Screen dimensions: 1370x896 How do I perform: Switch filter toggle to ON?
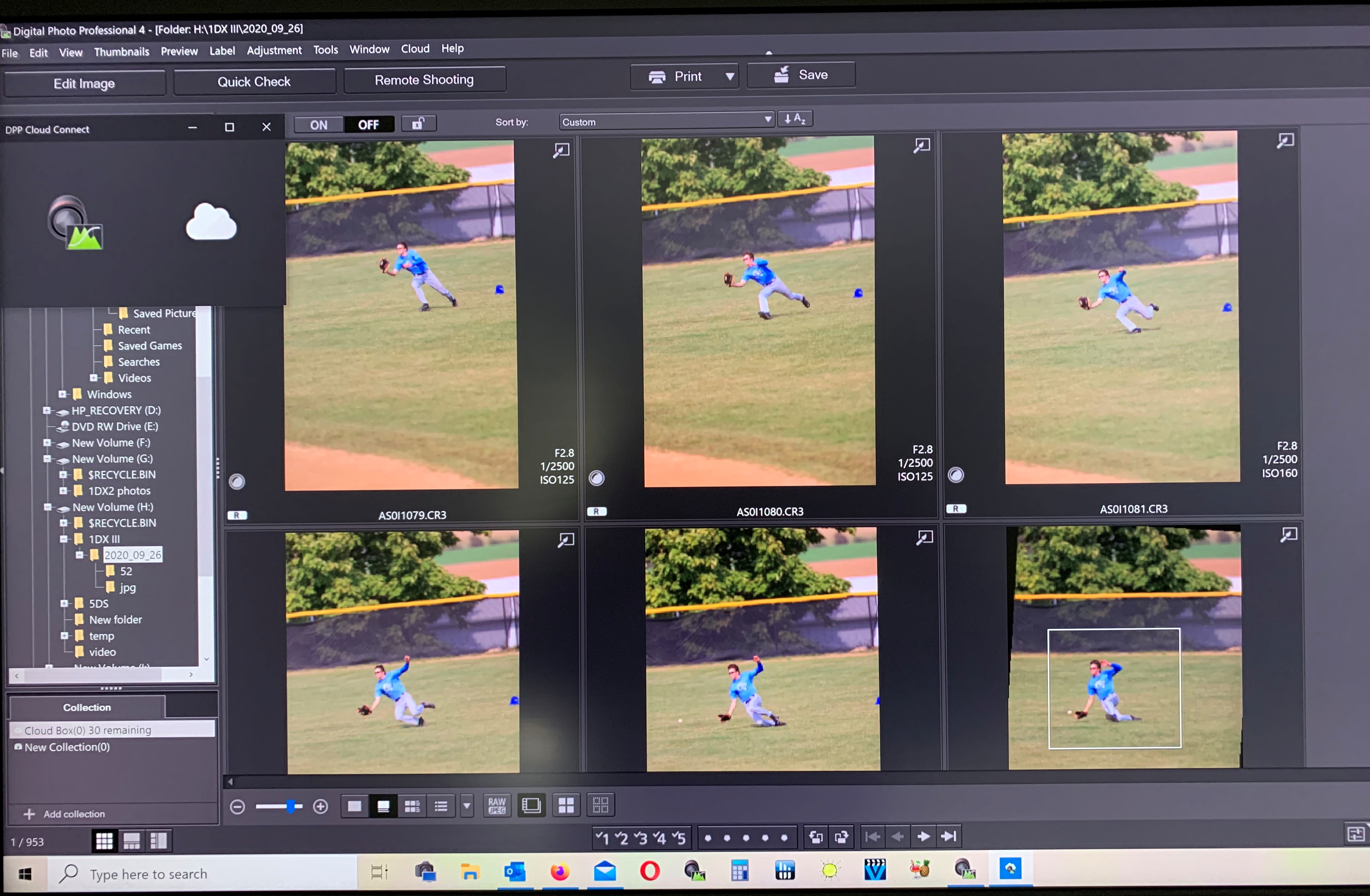click(x=318, y=125)
